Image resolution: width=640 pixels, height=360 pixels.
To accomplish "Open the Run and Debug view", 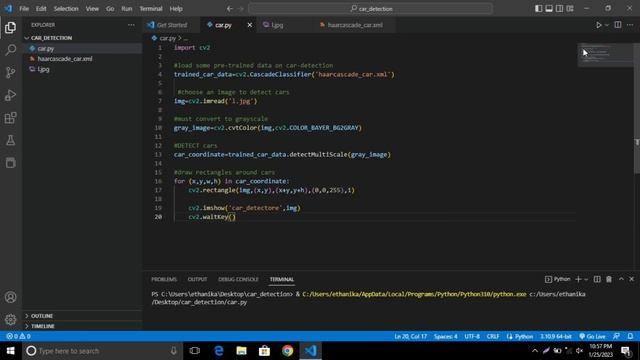I will (11, 95).
